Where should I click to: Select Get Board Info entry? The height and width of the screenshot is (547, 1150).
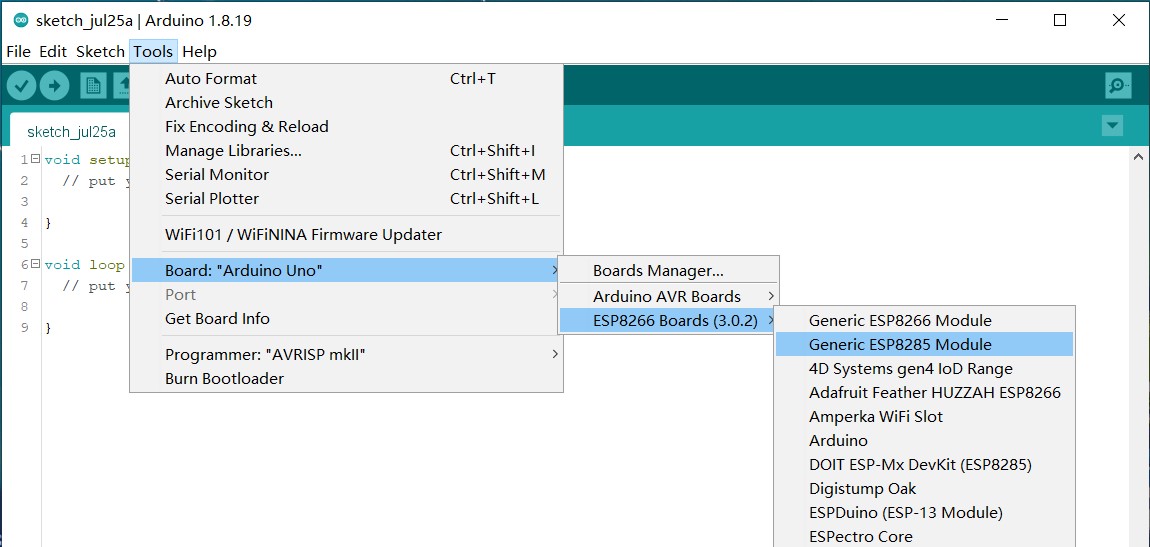(346, 318)
